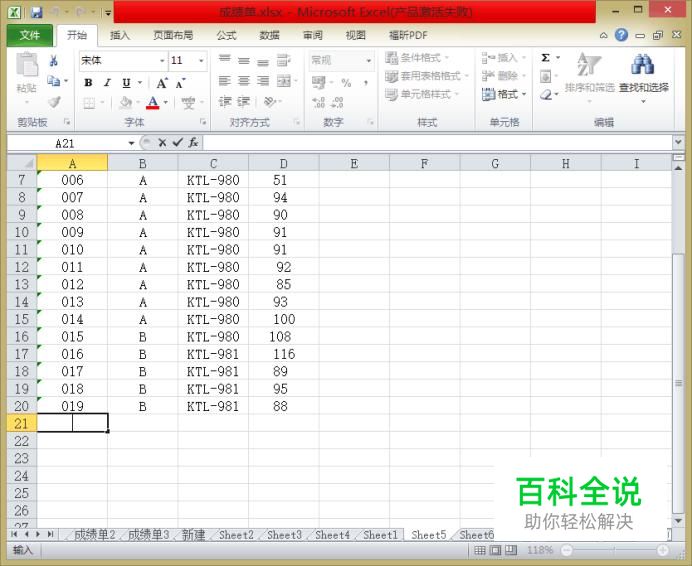Switch to the Sheet2 sheet tab
692x566 pixels.
click(x=236, y=535)
